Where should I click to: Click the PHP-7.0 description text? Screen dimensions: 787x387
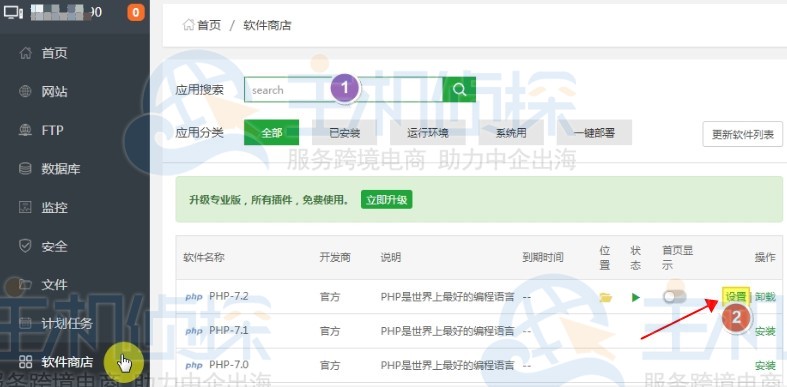pyautogui.click(x=447, y=365)
